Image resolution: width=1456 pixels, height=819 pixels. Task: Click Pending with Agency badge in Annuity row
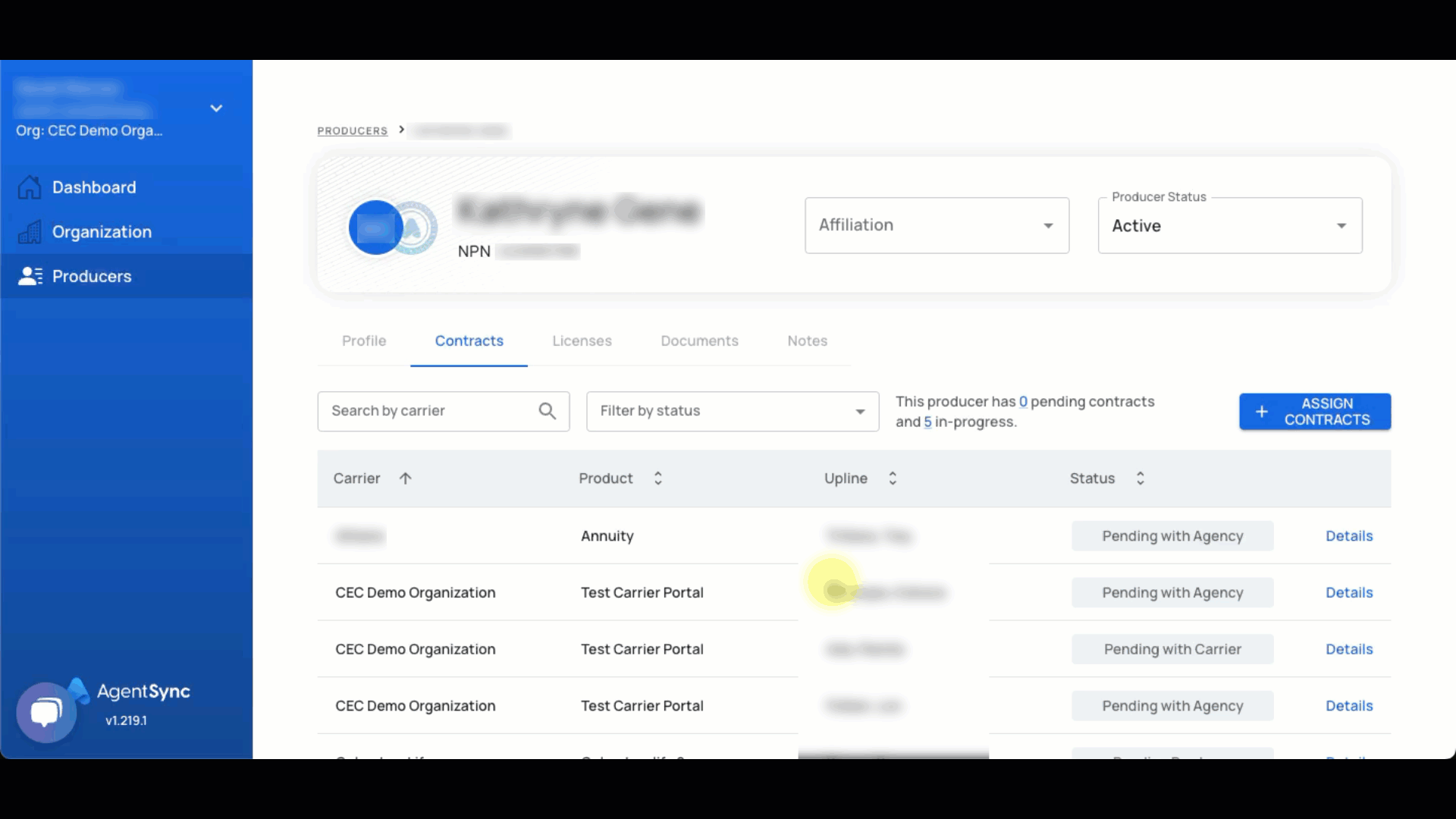[x=1172, y=536]
